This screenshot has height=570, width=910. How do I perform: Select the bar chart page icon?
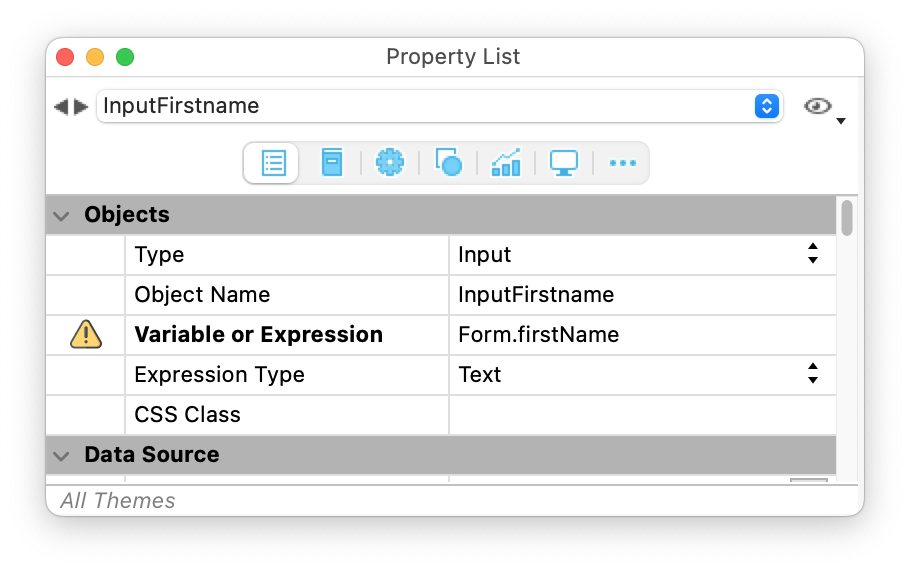(506, 163)
